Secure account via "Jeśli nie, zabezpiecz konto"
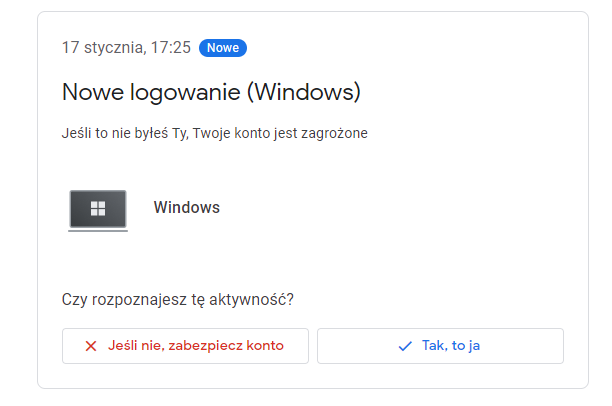 coord(185,346)
